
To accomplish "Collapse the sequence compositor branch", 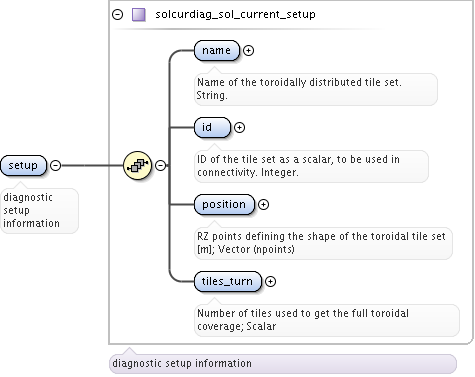I will (161, 165).
